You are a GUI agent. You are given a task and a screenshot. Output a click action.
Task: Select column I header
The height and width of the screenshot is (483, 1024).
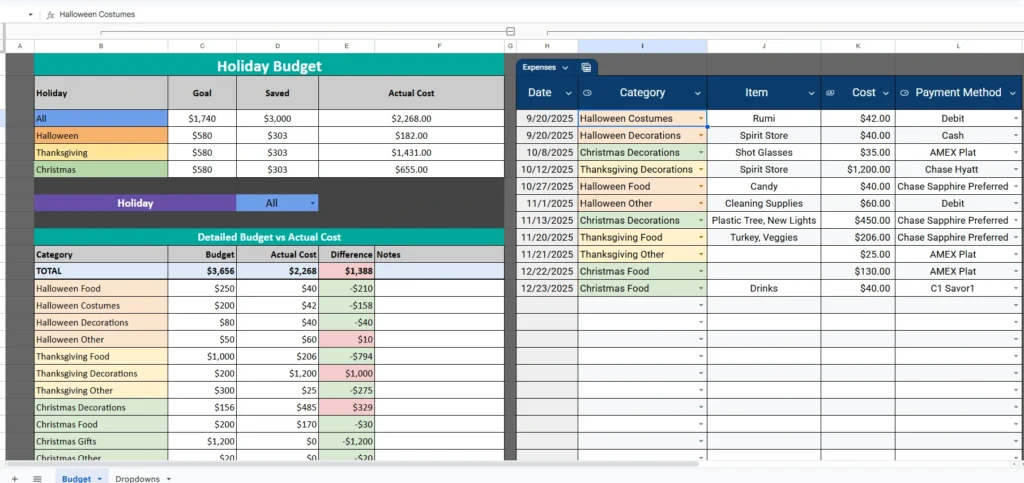(x=642, y=46)
